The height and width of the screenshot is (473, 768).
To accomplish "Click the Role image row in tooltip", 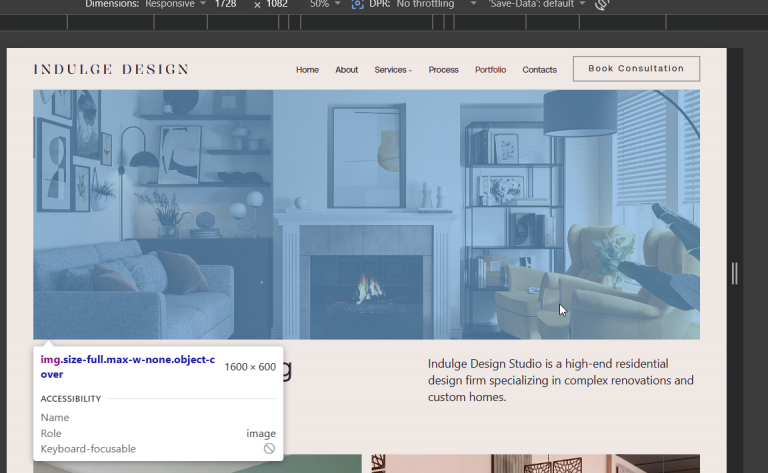I will [158, 433].
